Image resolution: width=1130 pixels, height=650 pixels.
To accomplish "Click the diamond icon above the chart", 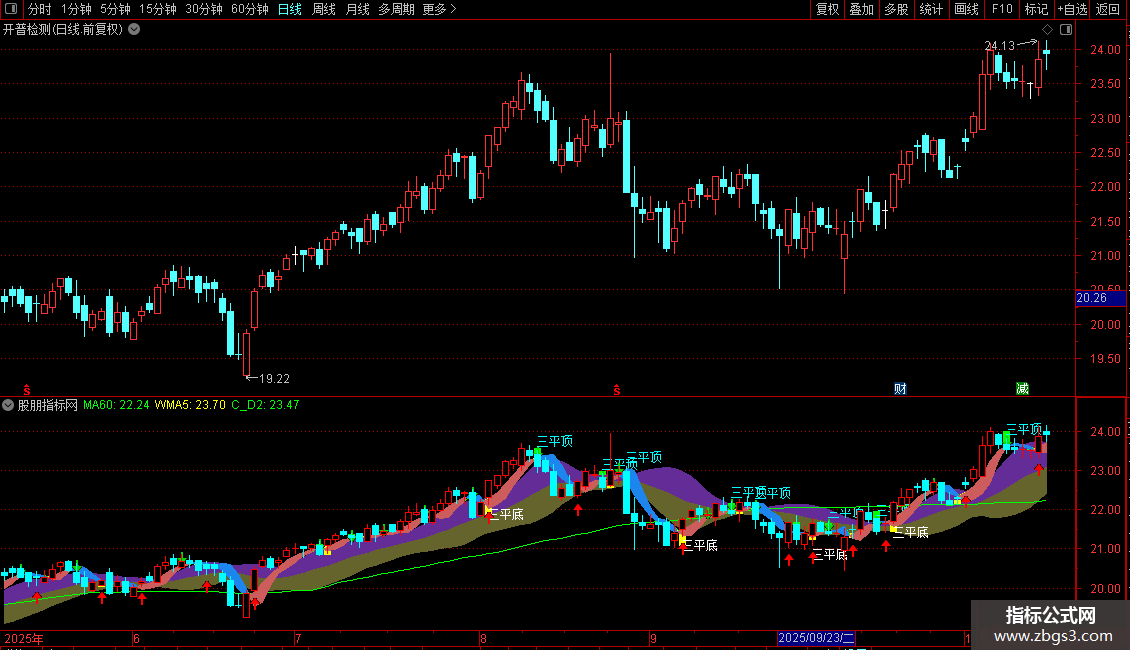I will point(1047,30).
